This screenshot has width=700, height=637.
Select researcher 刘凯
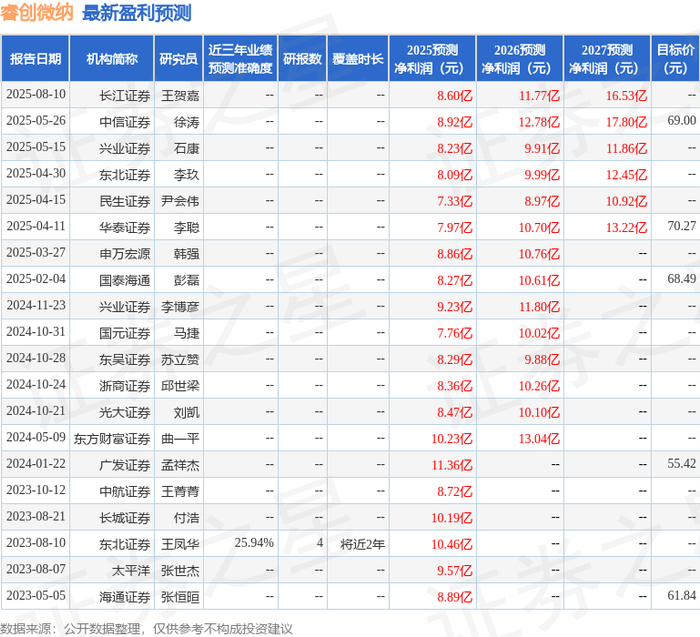point(187,412)
